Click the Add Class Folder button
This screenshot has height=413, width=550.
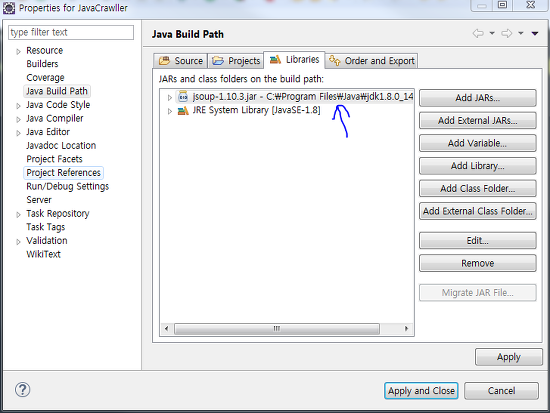(477, 188)
